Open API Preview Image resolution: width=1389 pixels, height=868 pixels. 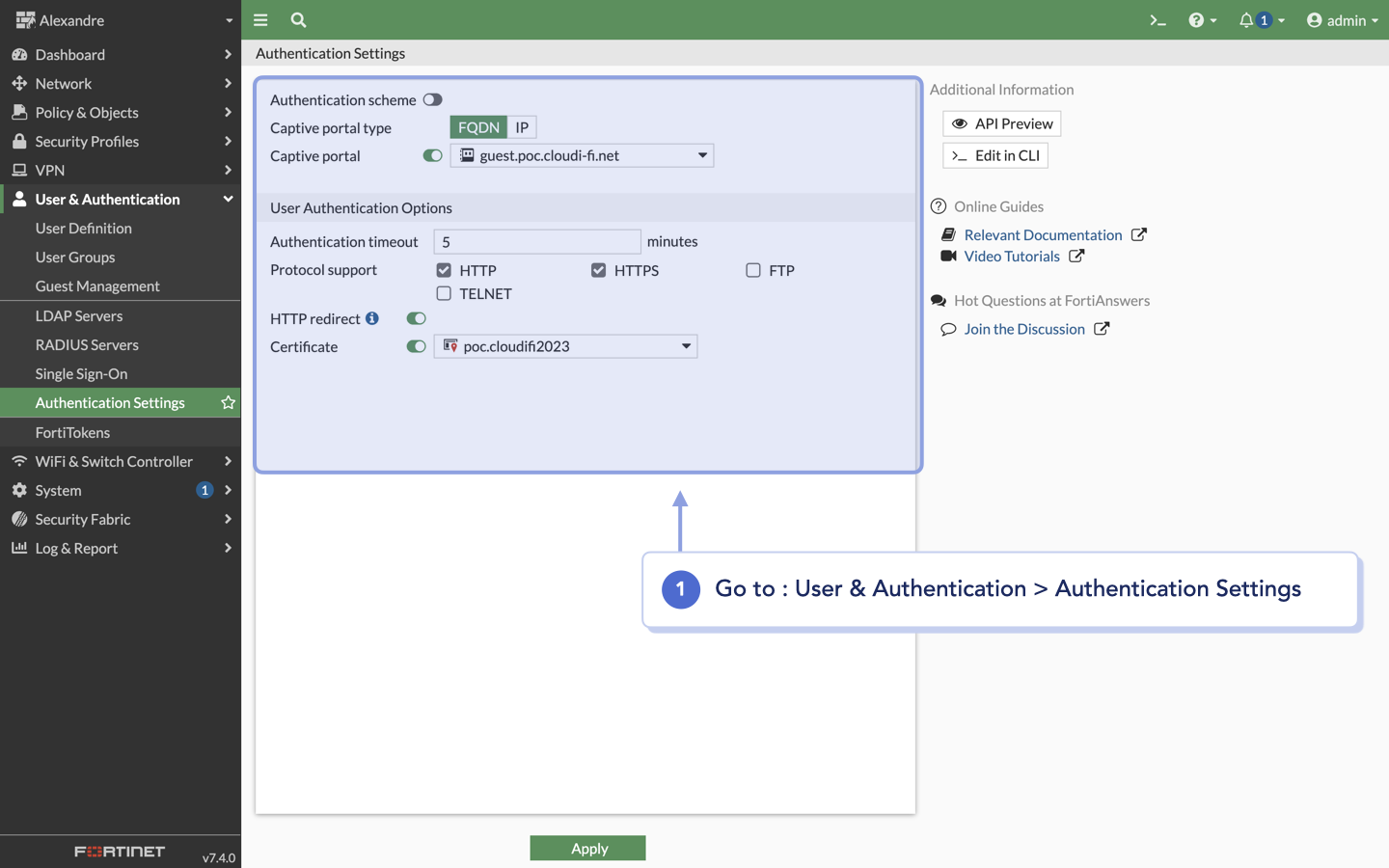(1001, 122)
